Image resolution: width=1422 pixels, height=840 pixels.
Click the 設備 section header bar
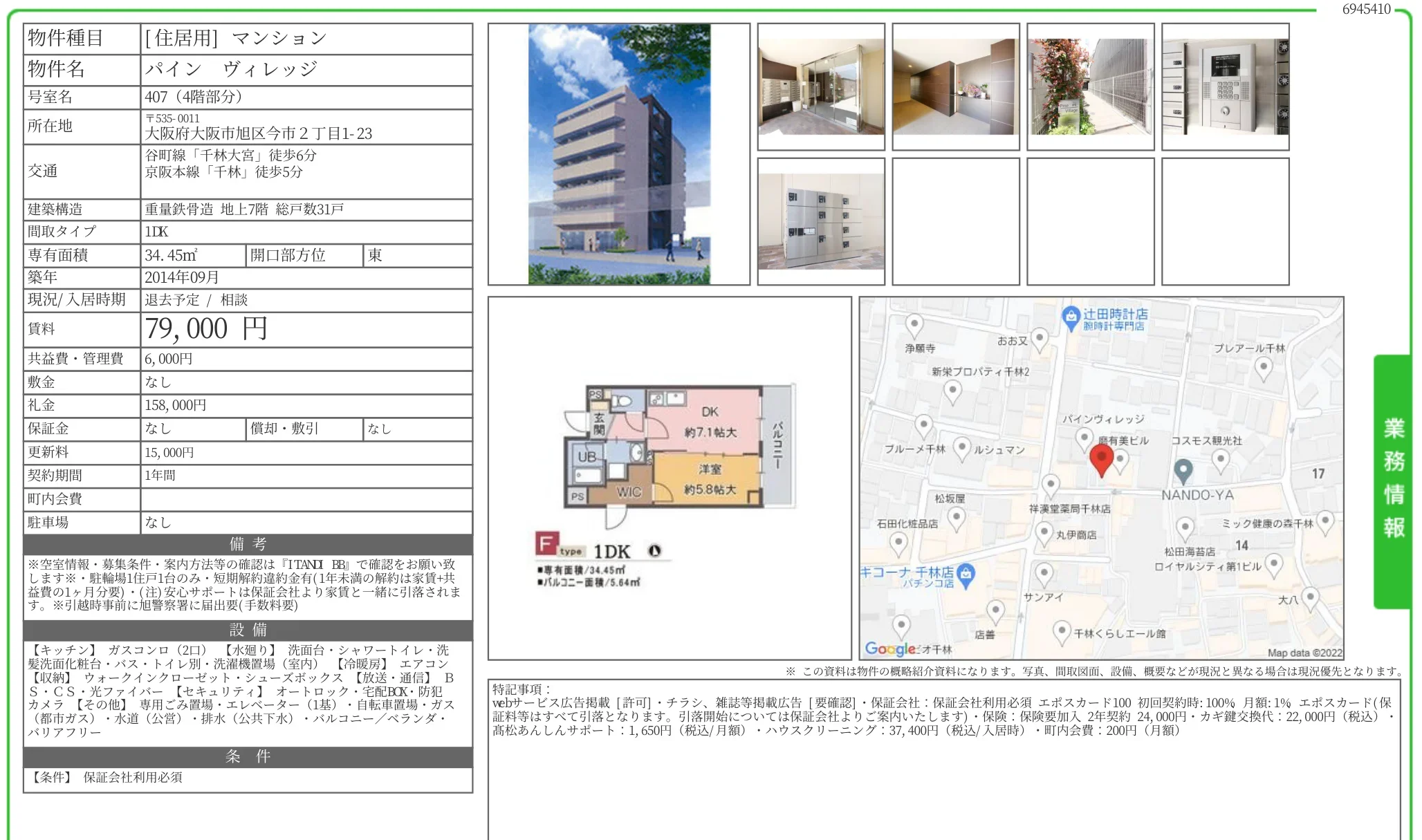(248, 630)
